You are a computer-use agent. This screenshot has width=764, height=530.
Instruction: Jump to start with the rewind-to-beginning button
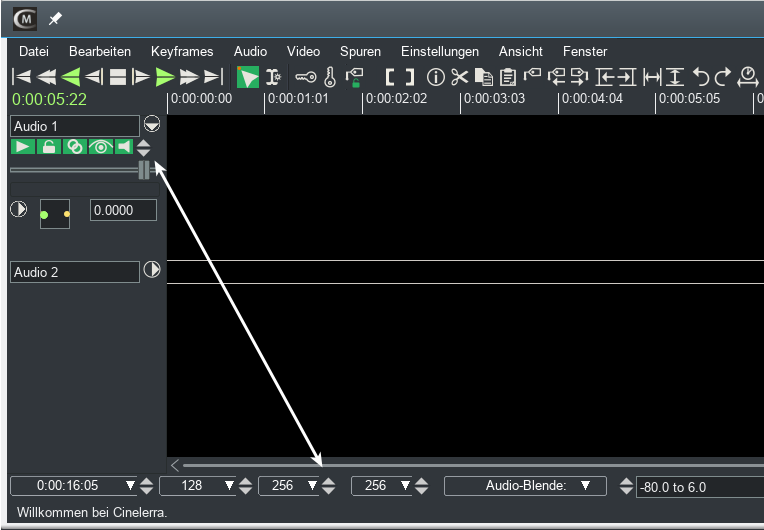click(21, 77)
